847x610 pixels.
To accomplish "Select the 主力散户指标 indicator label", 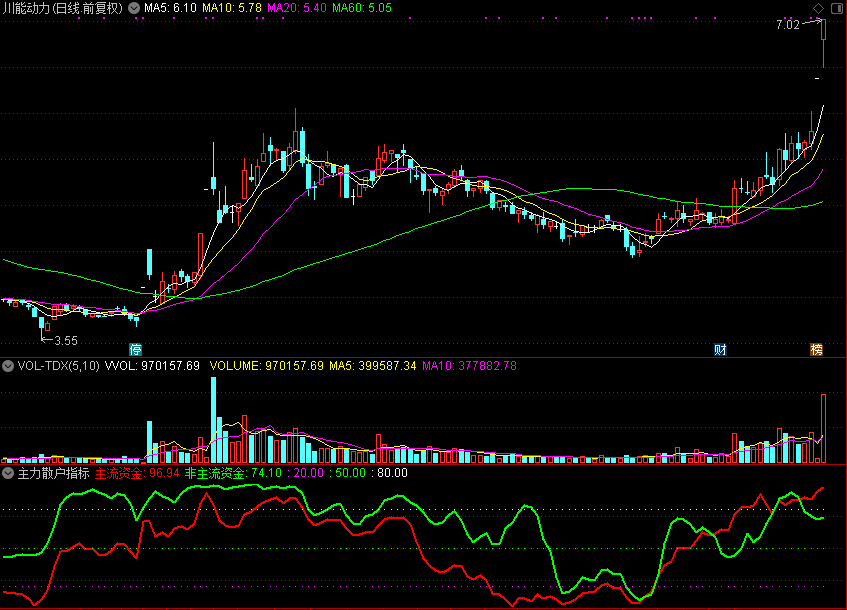I will coord(53,473).
